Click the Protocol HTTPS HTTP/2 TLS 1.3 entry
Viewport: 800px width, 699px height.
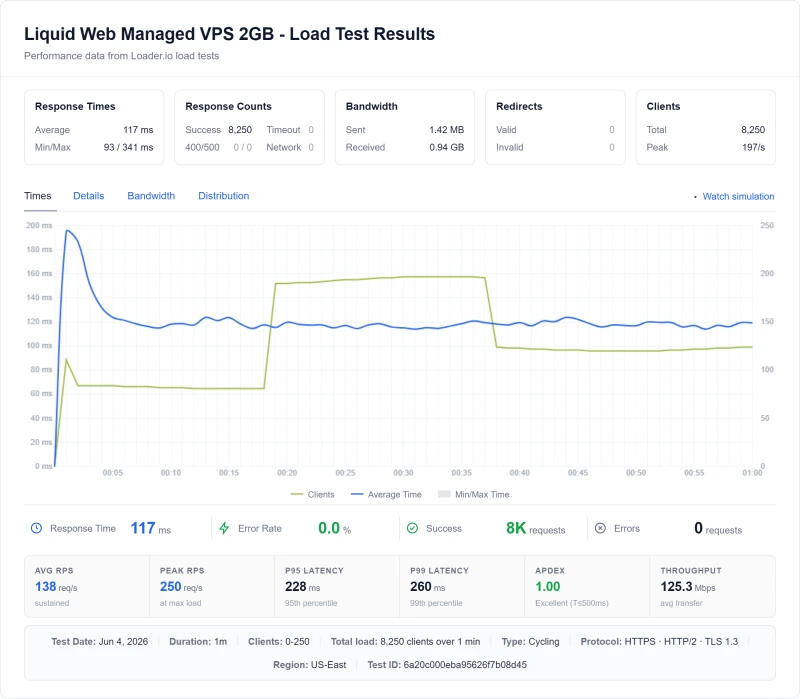tap(659, 642)
